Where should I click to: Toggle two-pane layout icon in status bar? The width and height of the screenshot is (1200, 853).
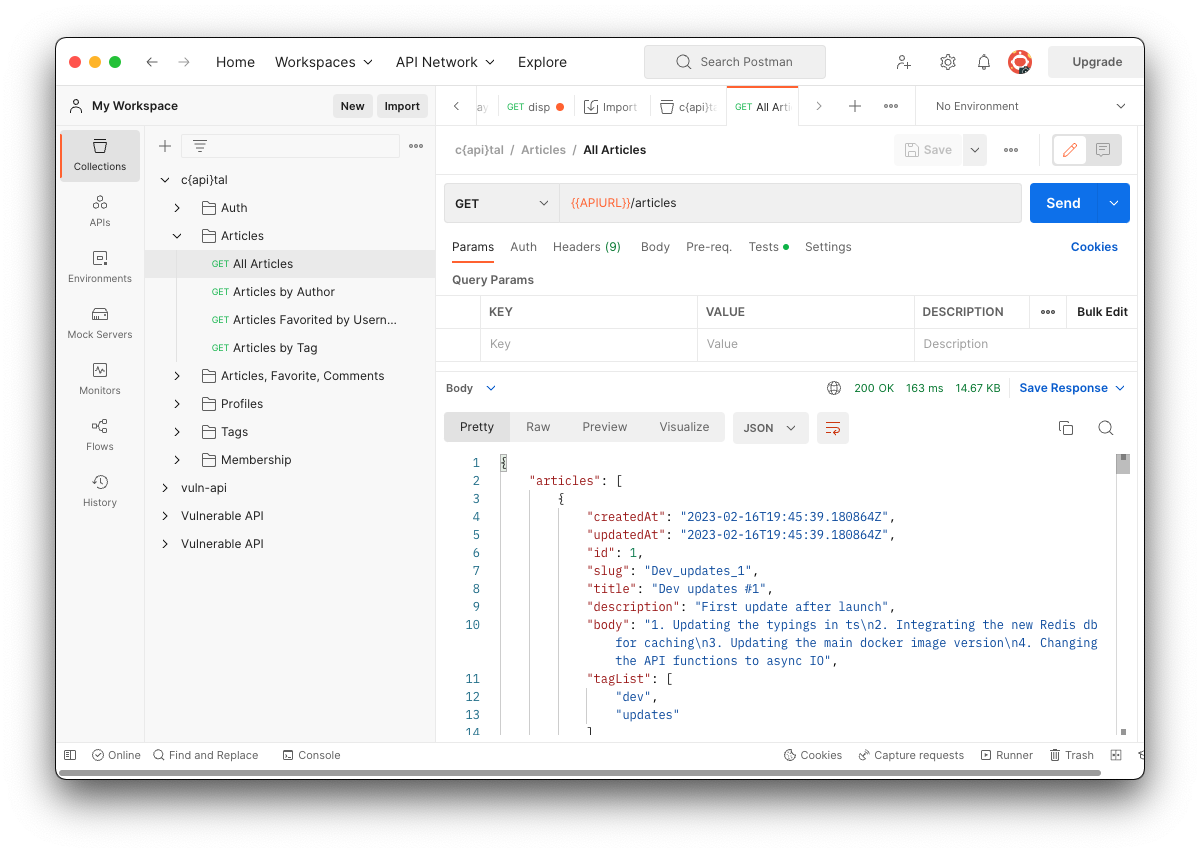(x=1117, y=755)
